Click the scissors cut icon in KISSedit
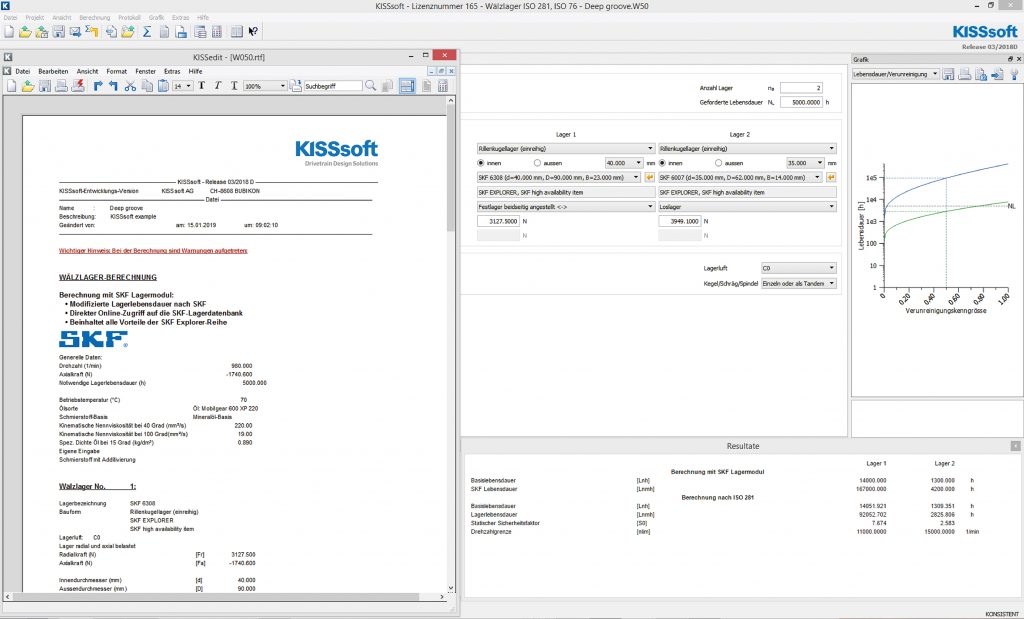This screenshot has height=619, width=1024. click(130, 87)
